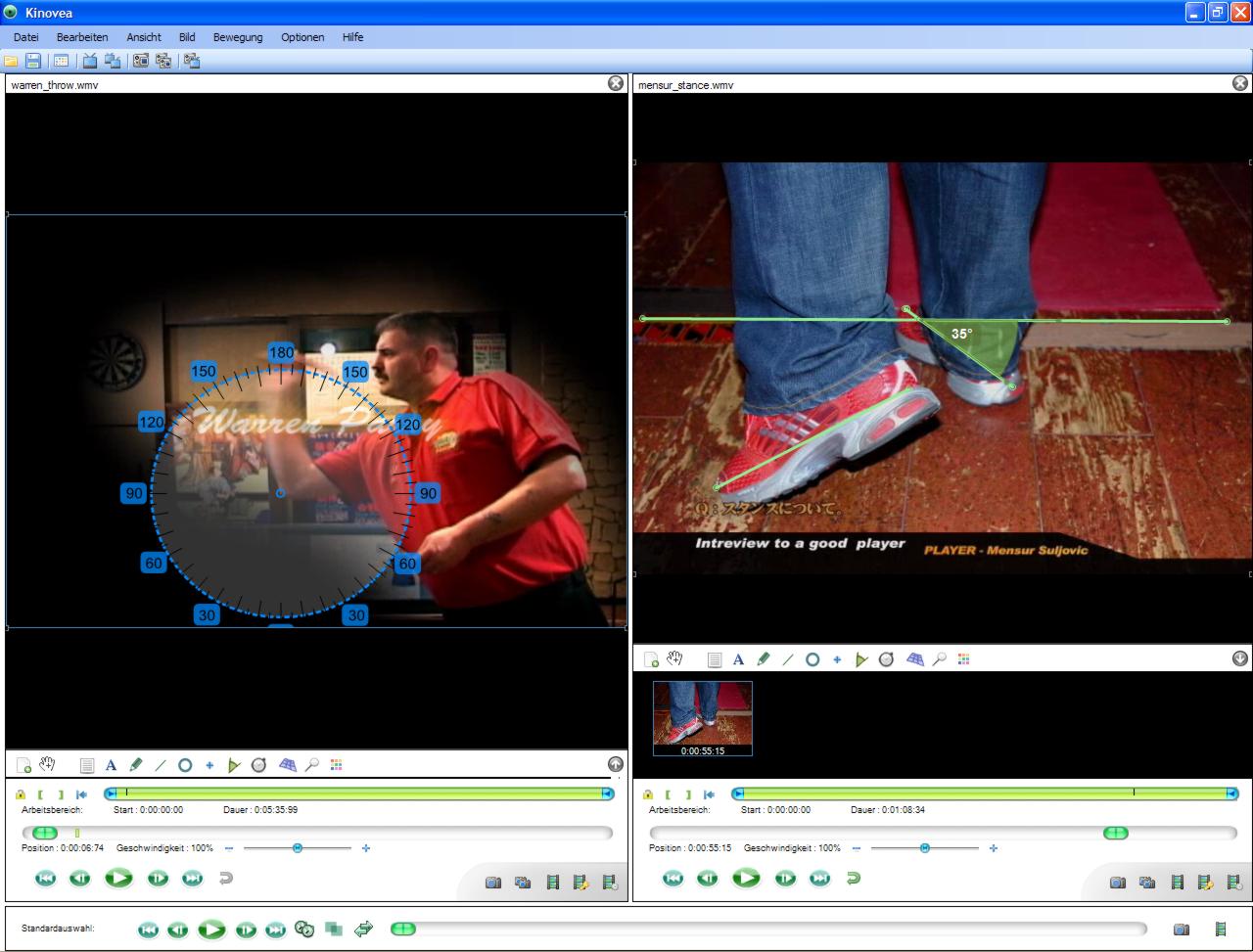Set working zone end in right player
This screenshot has width=1253, height=952.
click(688, 794)
